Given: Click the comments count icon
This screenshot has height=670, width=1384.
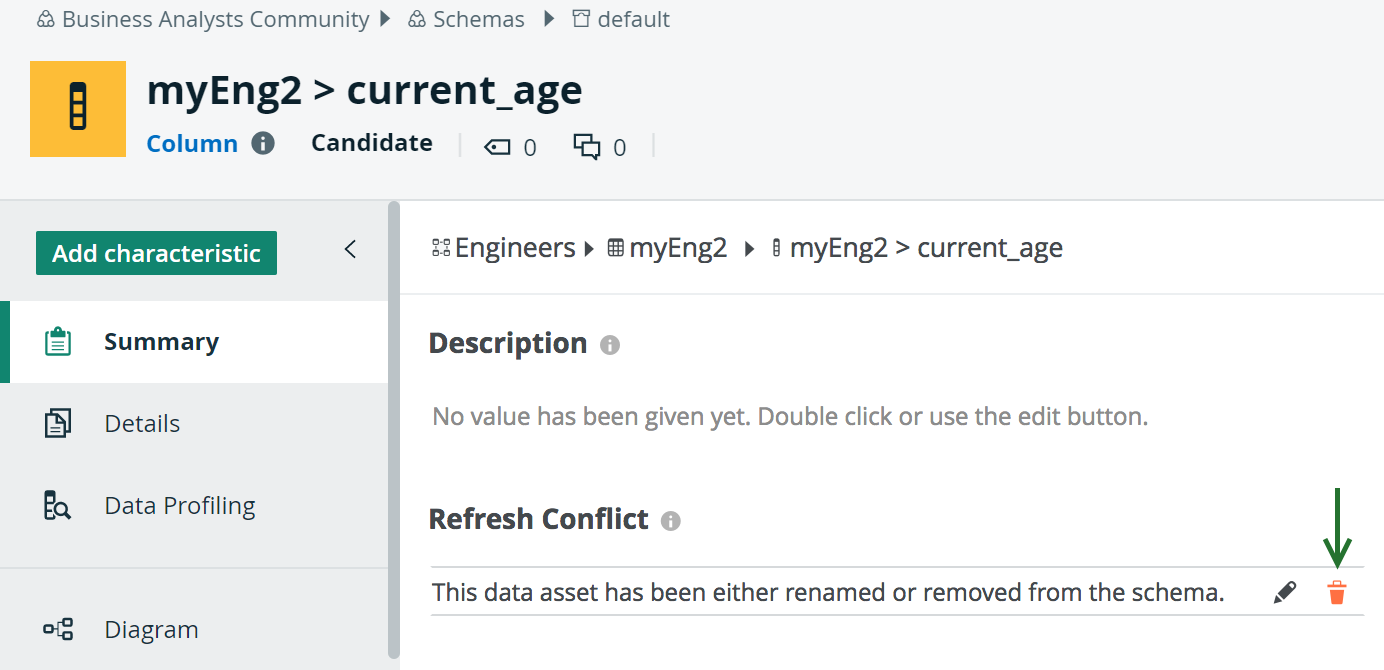Looking at the screenshot, I should tap(586, 147).
